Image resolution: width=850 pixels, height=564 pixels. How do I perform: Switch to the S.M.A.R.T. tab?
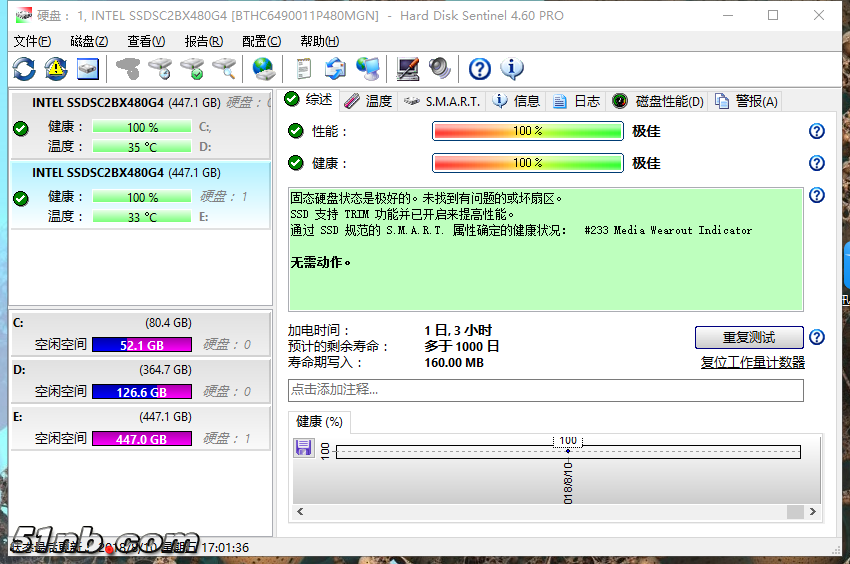click(442, 101)
